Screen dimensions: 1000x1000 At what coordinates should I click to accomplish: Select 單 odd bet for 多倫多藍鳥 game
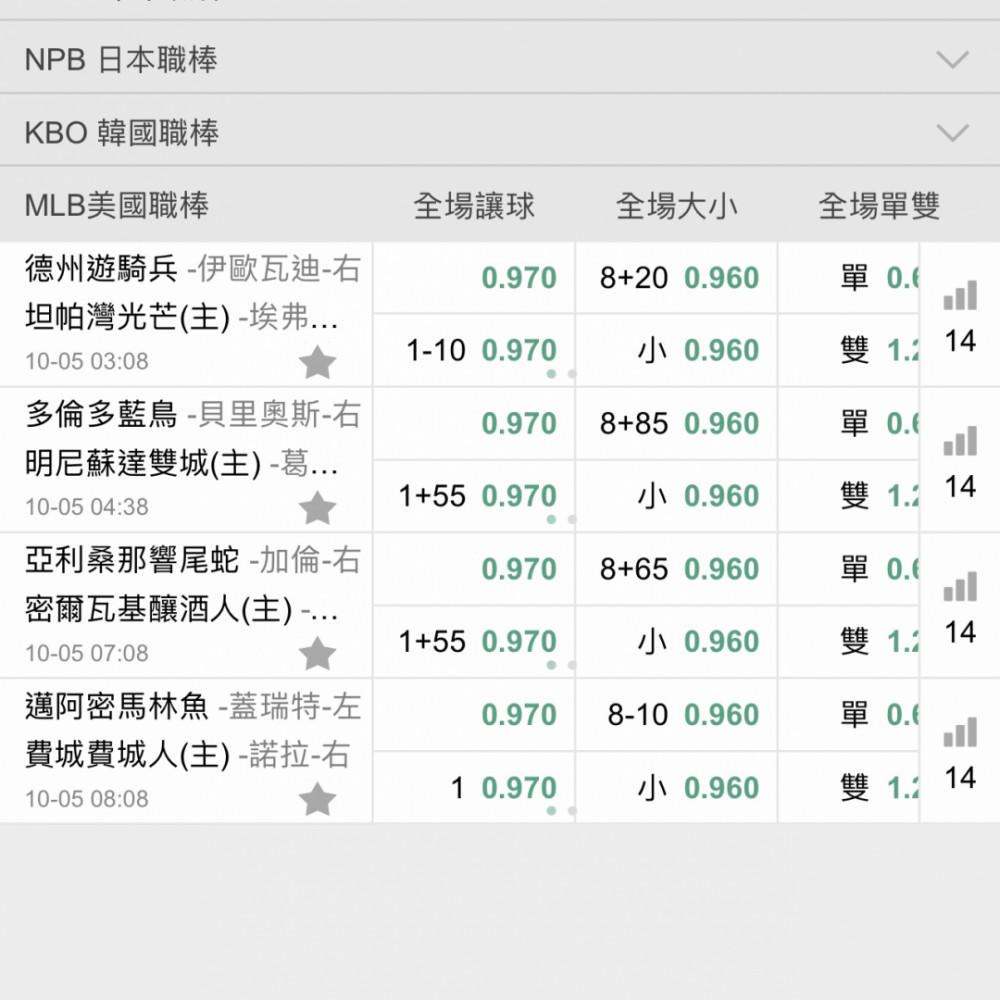tap(848, 423)
